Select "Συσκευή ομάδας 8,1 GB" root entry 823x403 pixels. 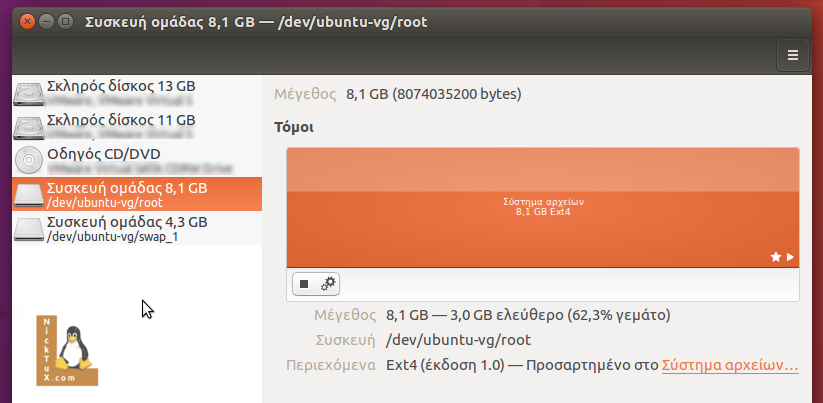(127, 188)
